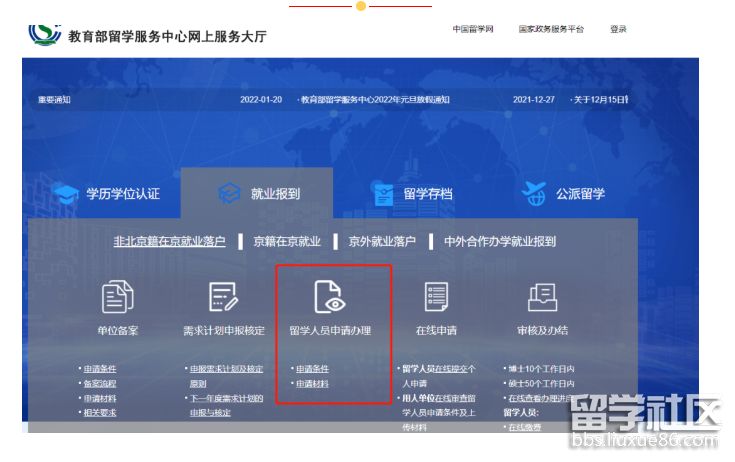Click the 审核及办结 inbox icon
Screen dimensions: 735x462
coord(542,296)
